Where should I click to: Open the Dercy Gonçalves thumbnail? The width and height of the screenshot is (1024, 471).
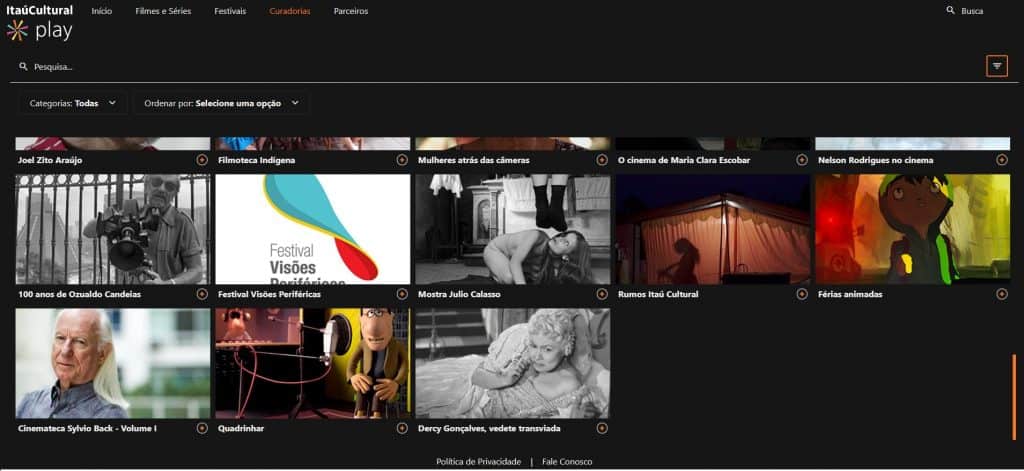[x=513, y=363]
